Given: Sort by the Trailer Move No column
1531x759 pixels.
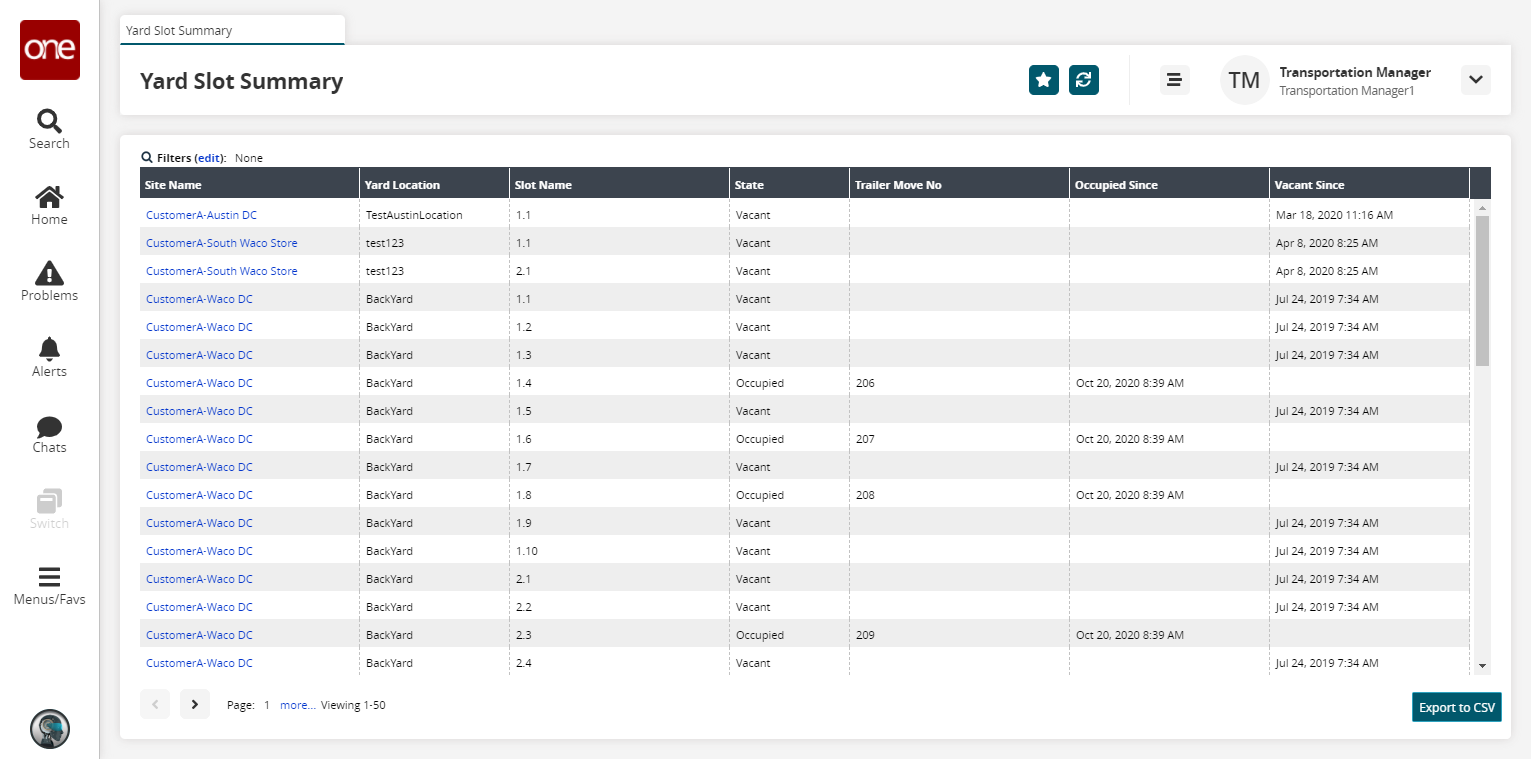Looking at the screenshot, I should [960, 185].
